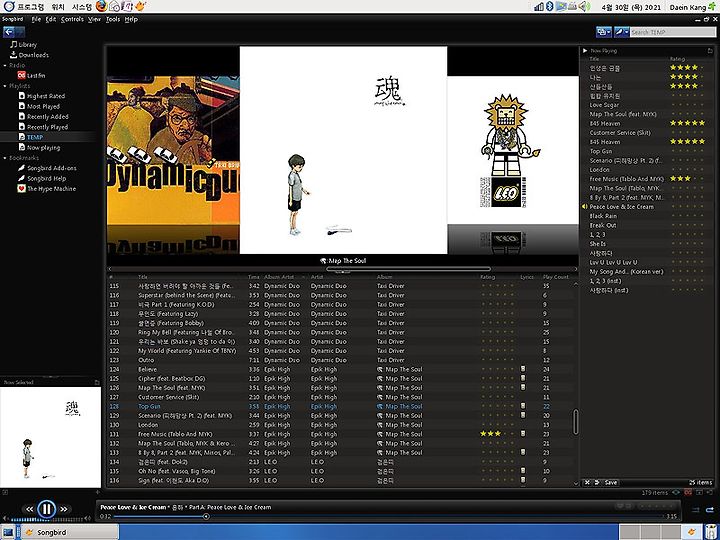The image size is (720, 540).
Task: Focus the Search TEMP field
Action: tap(673, 32)
